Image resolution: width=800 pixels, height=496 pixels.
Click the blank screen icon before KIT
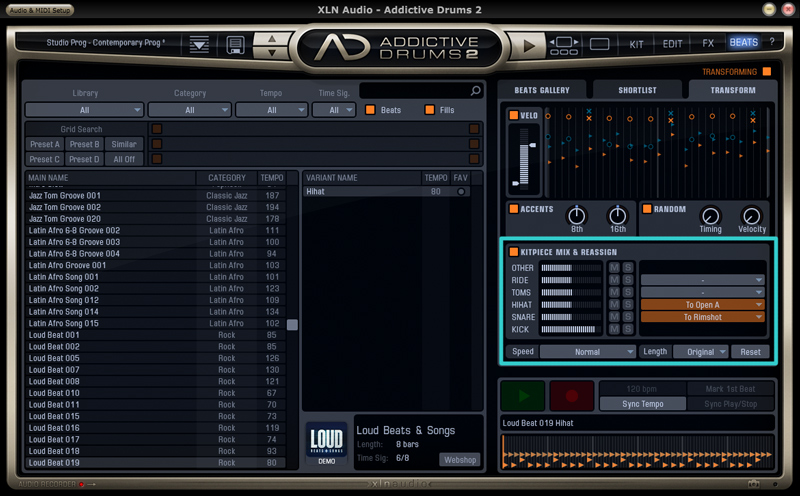click(x=599, y=44)
